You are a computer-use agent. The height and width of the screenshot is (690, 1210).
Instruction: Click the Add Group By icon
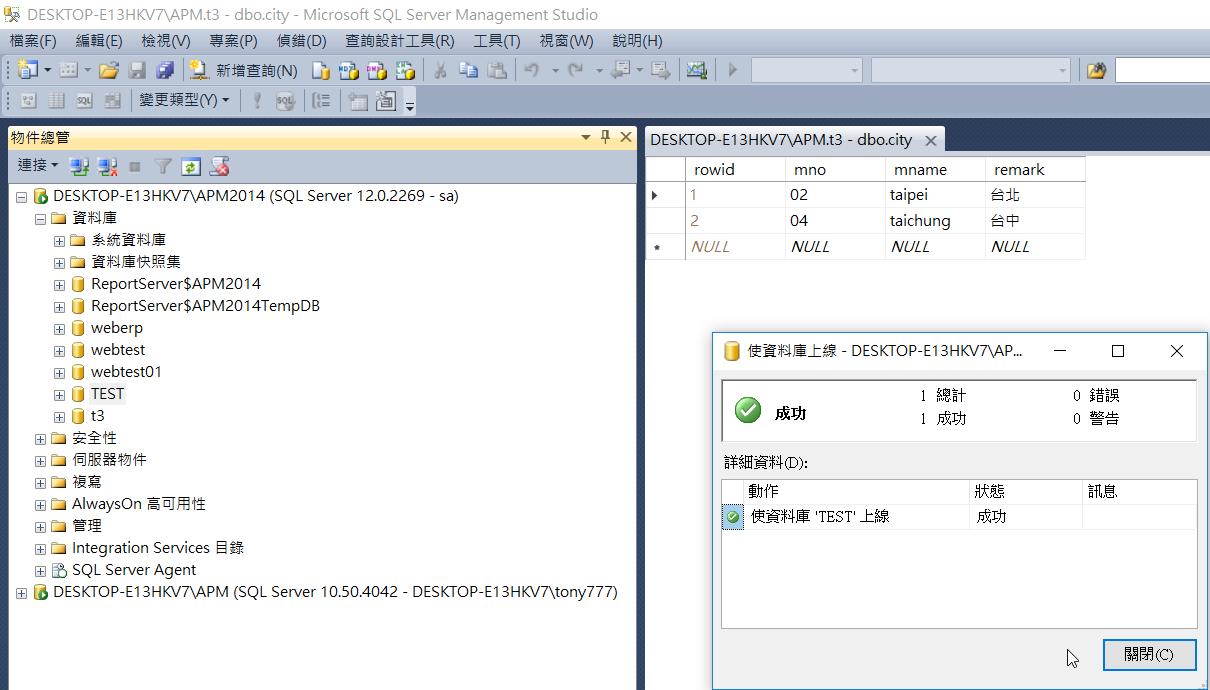click(321, 100)
